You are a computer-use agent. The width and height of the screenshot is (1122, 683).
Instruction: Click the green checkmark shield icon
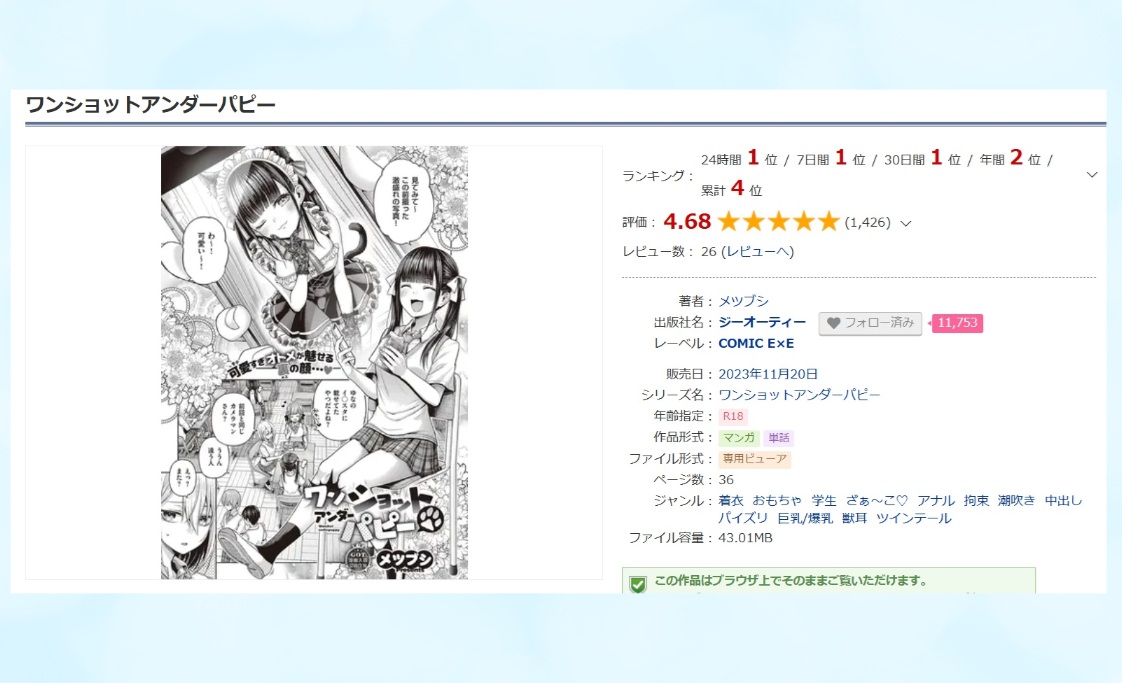click(x=638, y=584)
